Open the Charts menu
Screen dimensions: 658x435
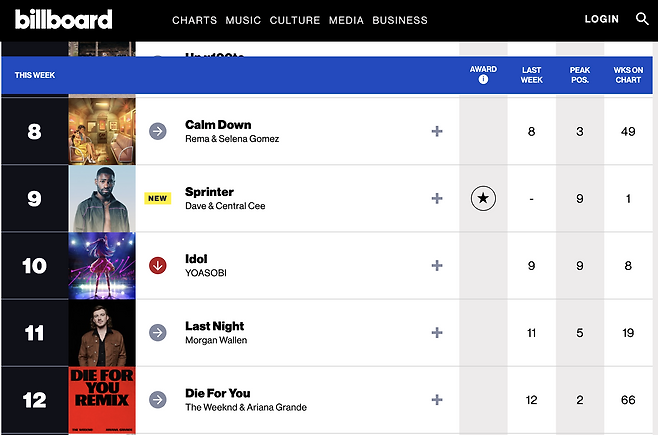click(194, 20)
